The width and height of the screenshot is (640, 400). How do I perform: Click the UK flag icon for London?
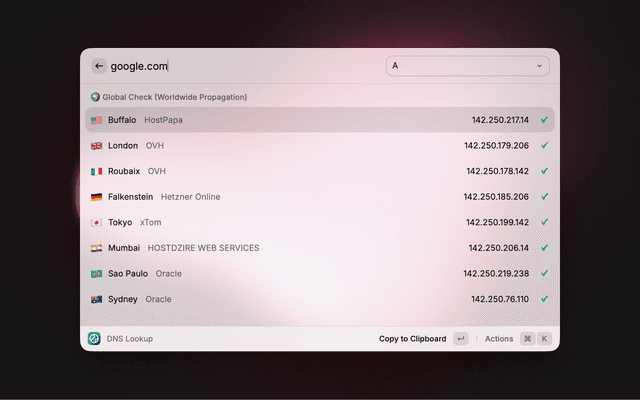pyautogui.click(x=96, y=146)
